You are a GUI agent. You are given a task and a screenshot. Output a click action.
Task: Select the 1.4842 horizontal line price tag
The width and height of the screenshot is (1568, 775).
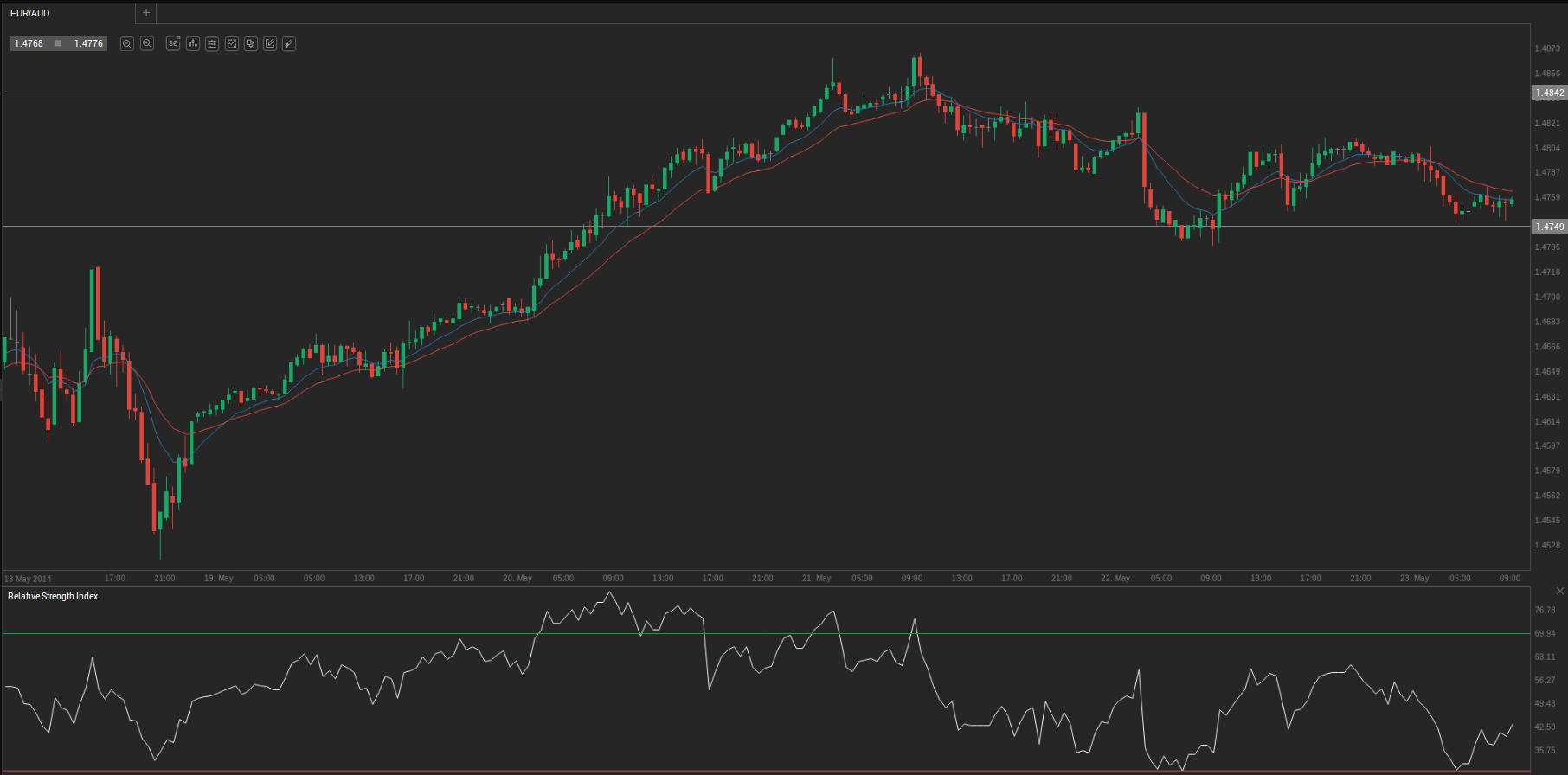[x=1549, y=93]
